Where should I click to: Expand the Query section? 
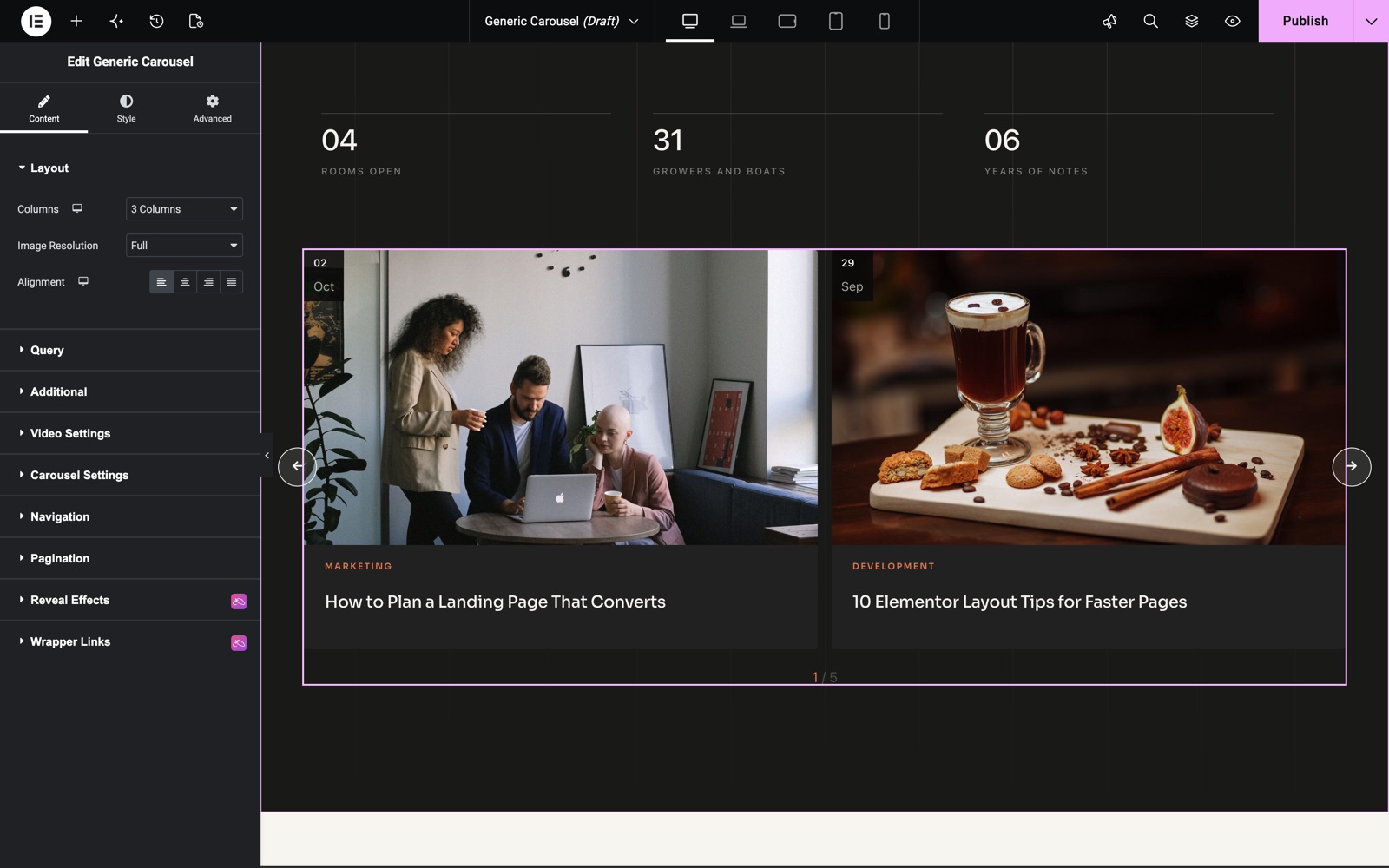130,350
